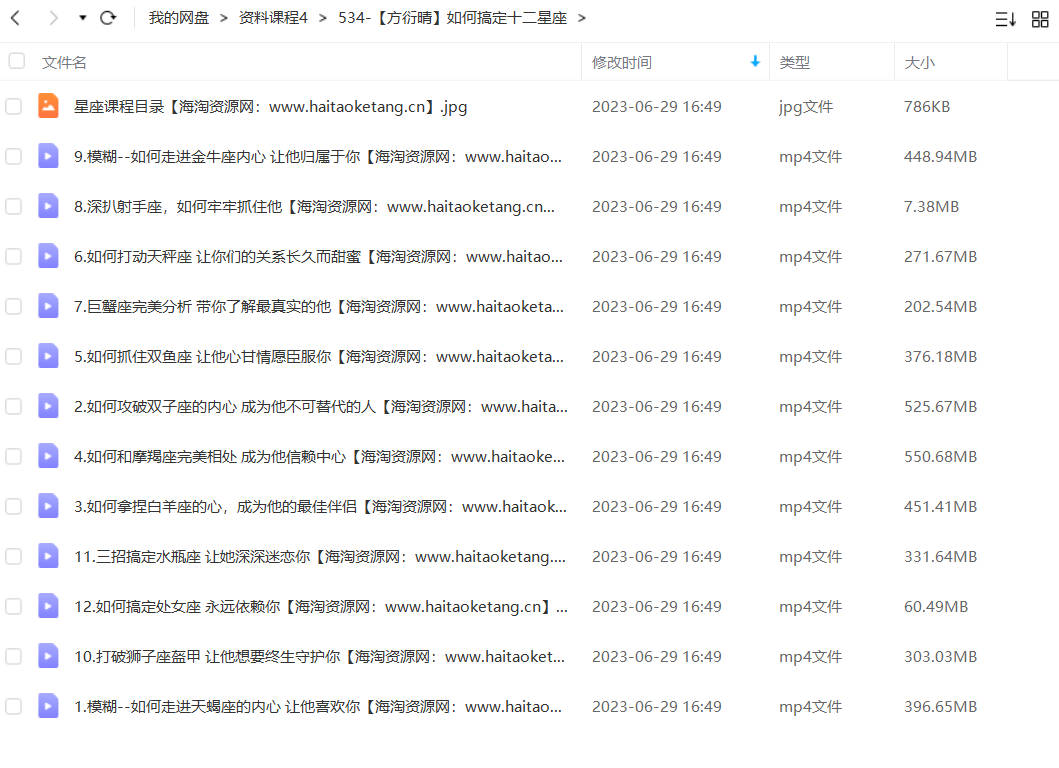The image size is (1059, 768).
Task: Tick checkbox for 9.模糊 金牛座 video
Action: point(14,157)
